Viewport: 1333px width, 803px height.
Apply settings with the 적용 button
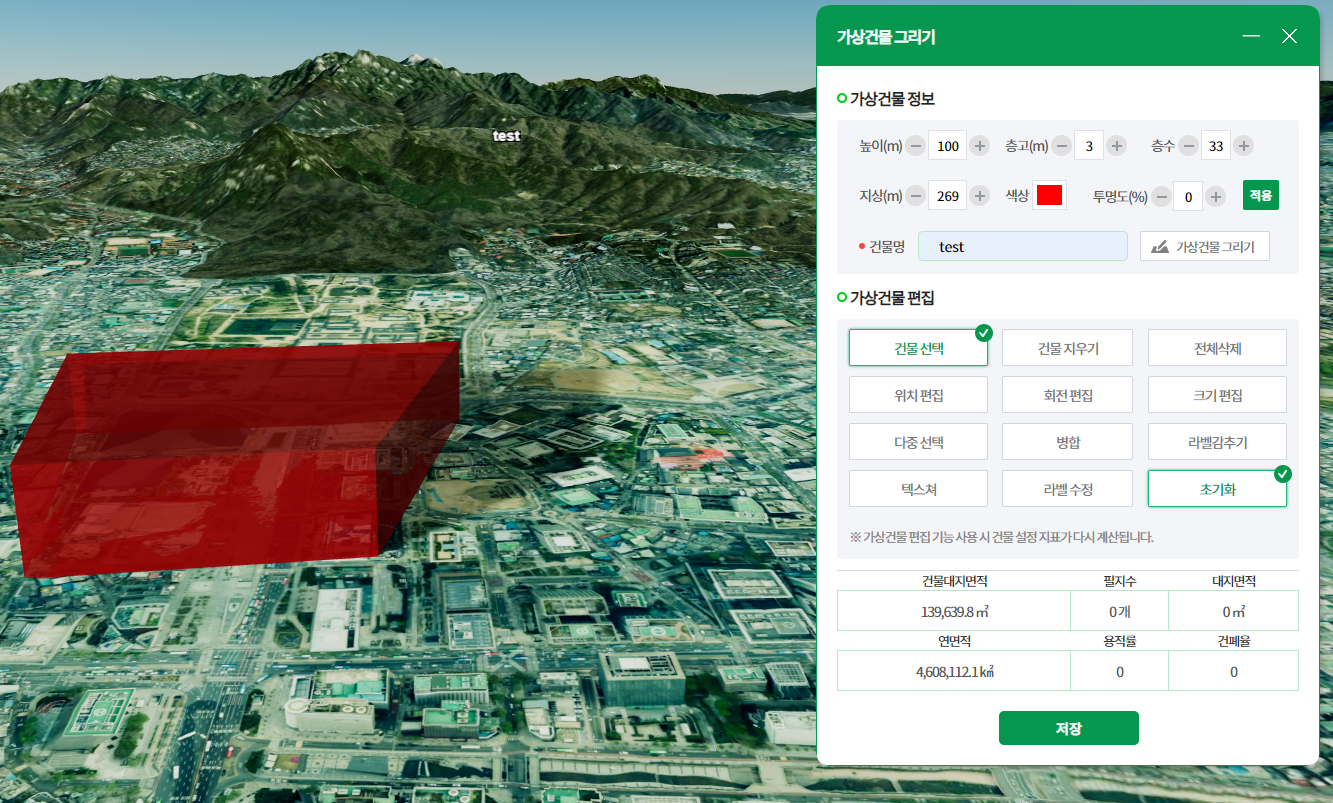pos(1261,195)
